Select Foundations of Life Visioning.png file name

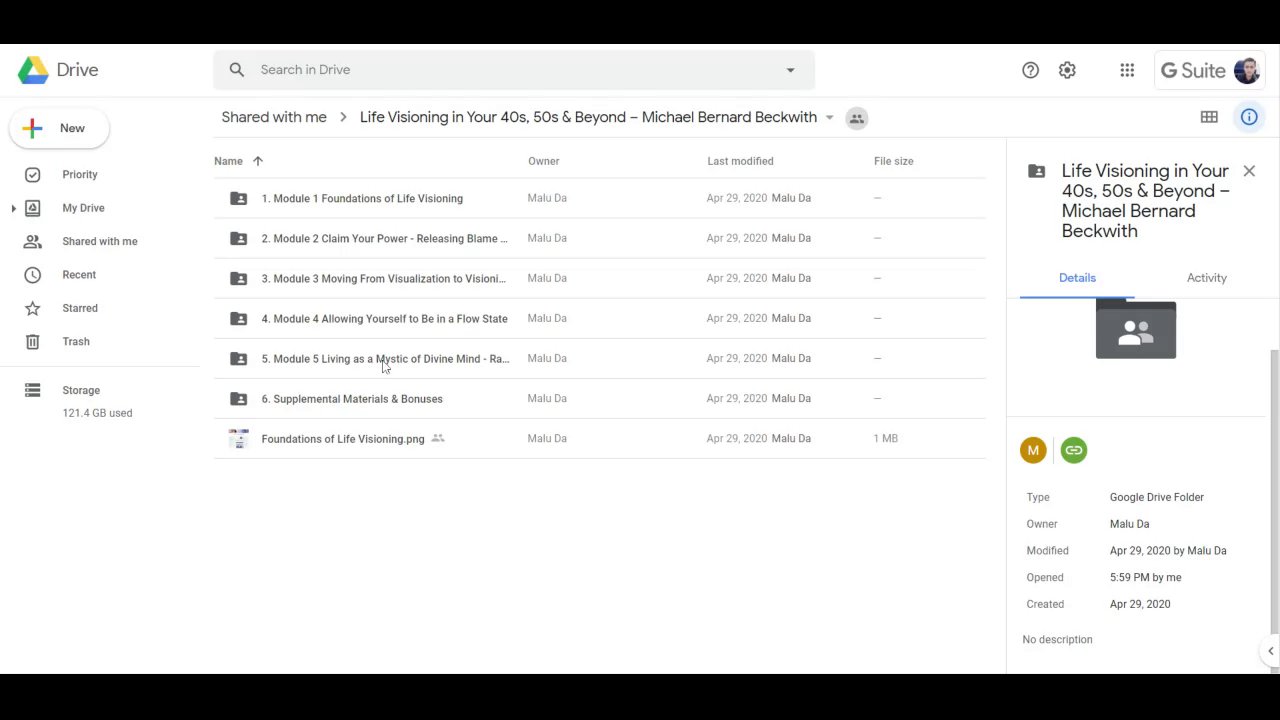(x=343, y=438)
